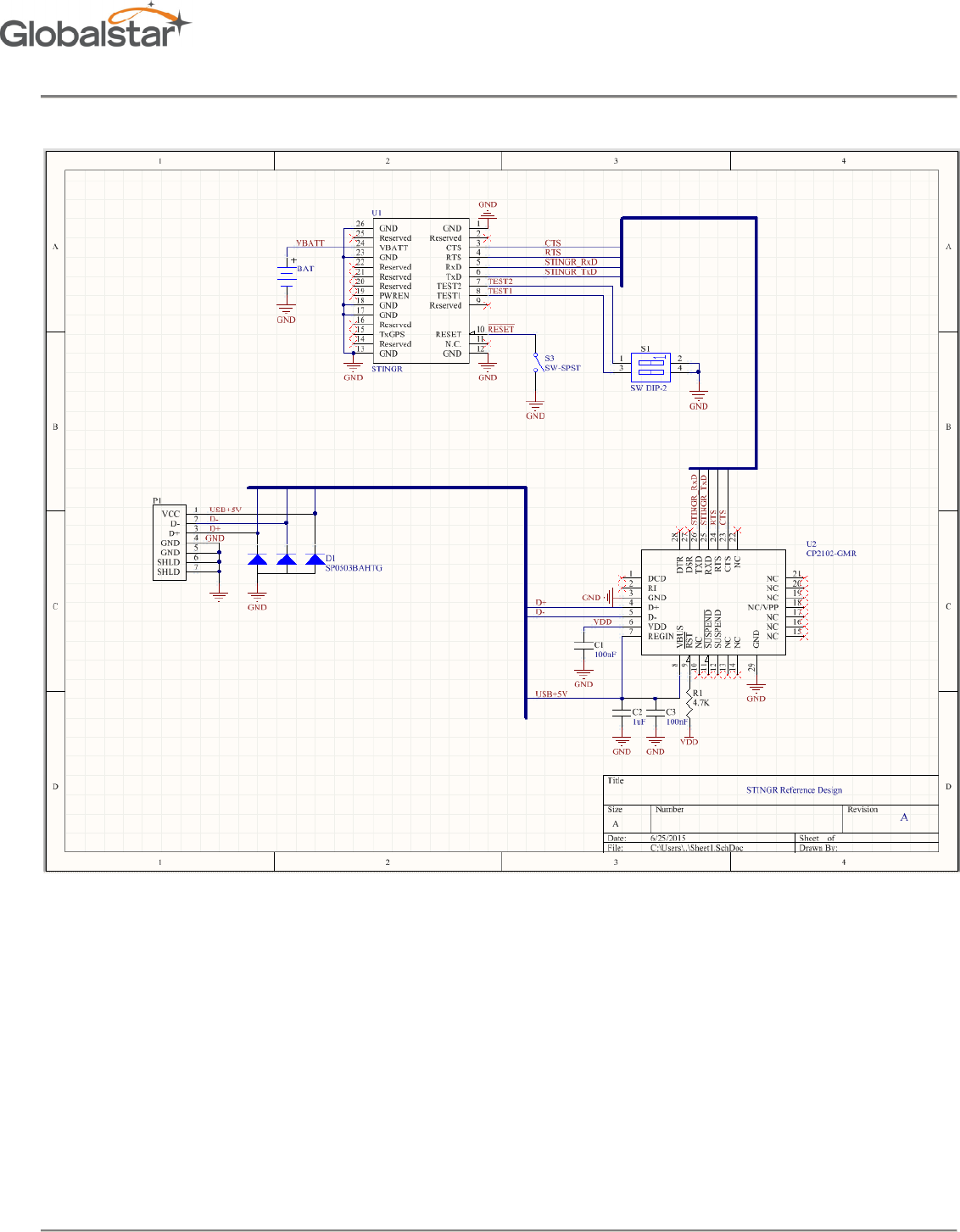Click the GND symbol at U2 pin 29
The image size is (960, 1232).
pyautogui.click(x=756, y=691)
